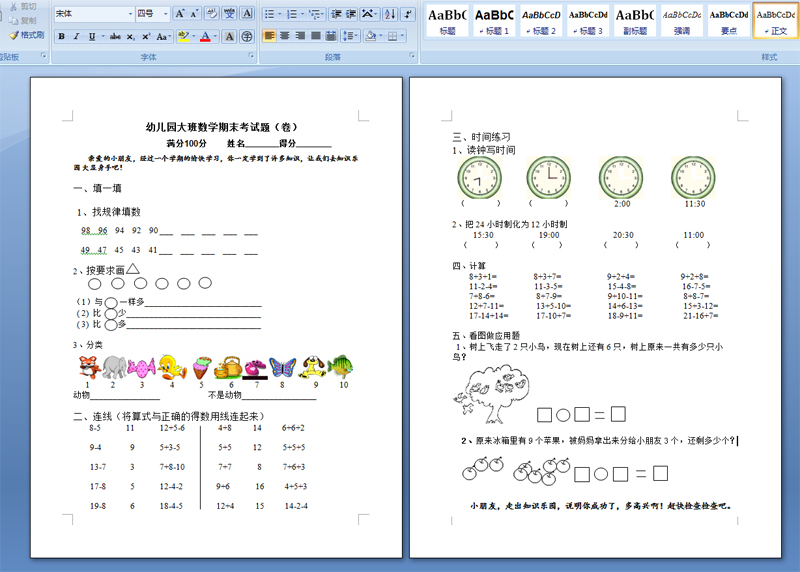Toggle Bold formatting

[x=62, y=36]
